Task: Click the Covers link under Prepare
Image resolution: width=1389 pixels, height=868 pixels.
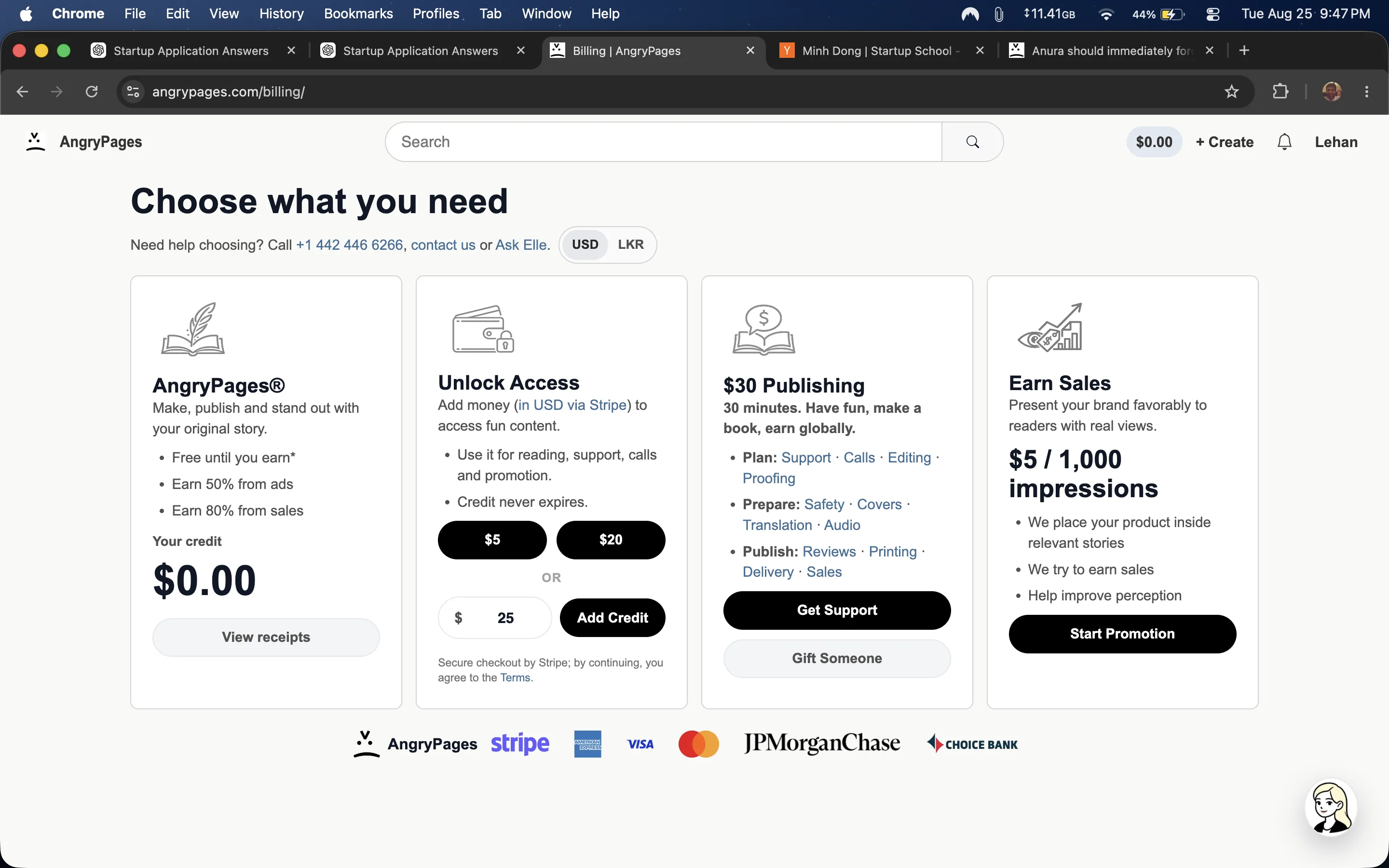Action: 879,504
